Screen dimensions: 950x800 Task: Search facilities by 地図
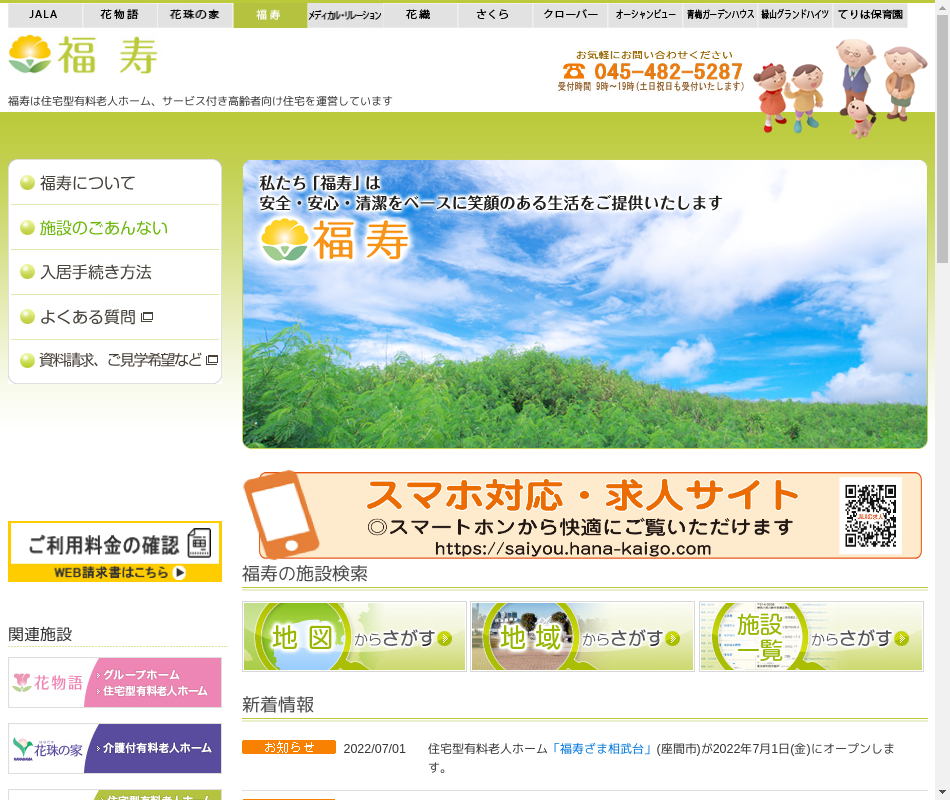(x=354, y=636)
